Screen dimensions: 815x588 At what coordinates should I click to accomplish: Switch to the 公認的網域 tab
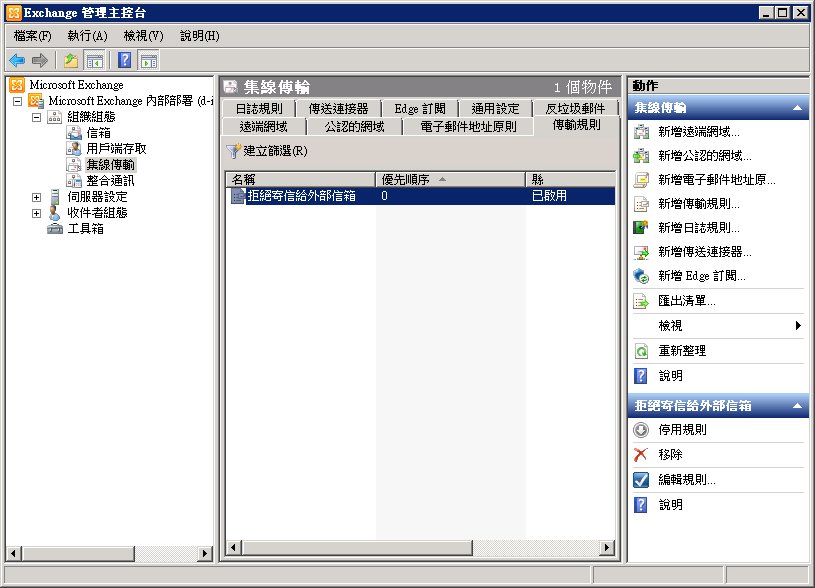point(354,126)
